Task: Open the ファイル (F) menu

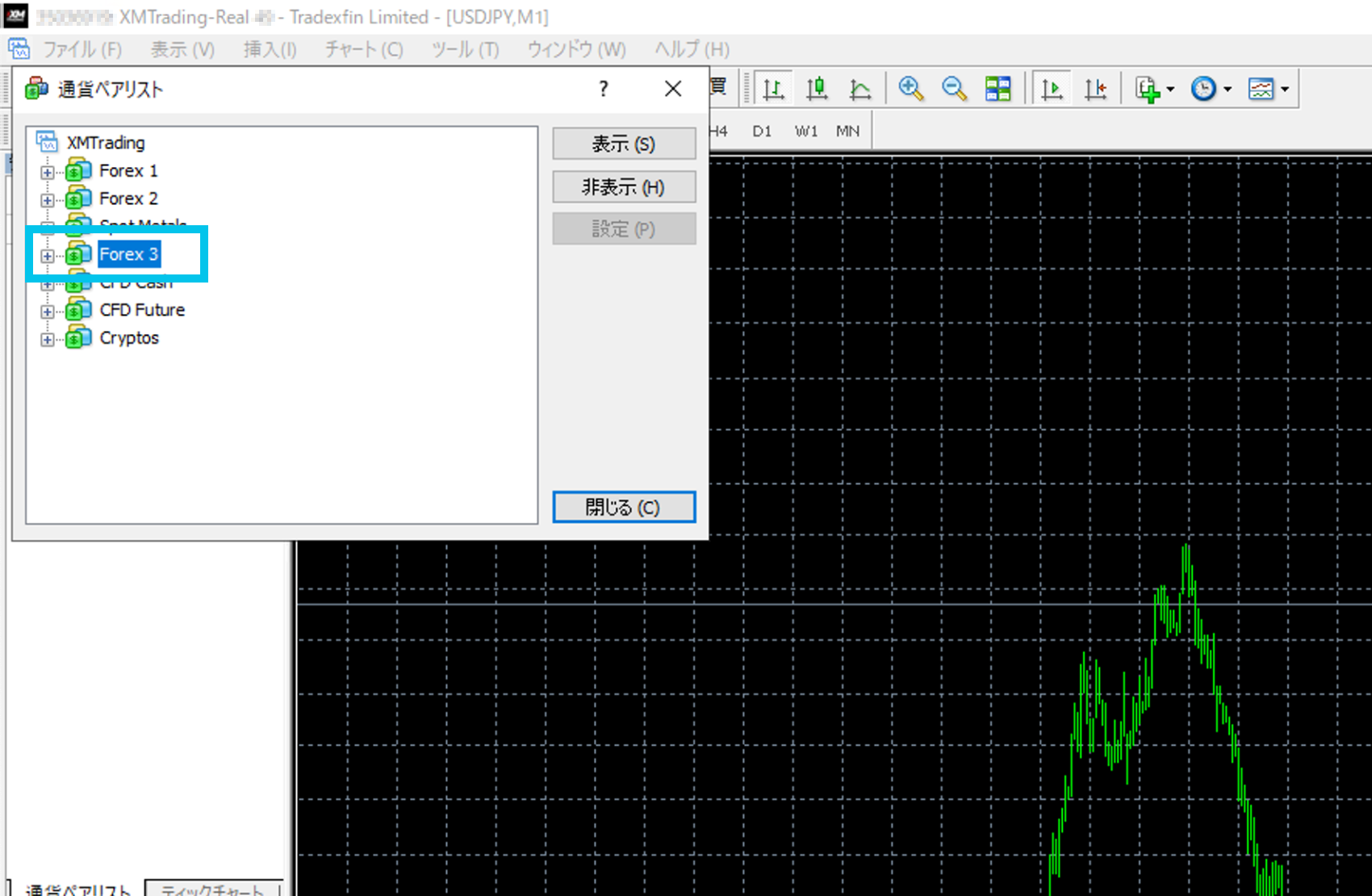Action: pyautogui.click(x=82, y=49)
